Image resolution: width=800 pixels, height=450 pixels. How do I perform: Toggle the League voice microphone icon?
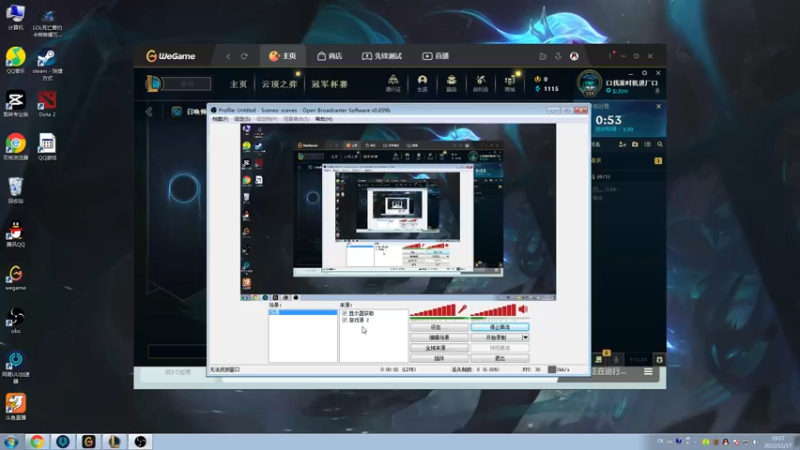tap(616, 360)
